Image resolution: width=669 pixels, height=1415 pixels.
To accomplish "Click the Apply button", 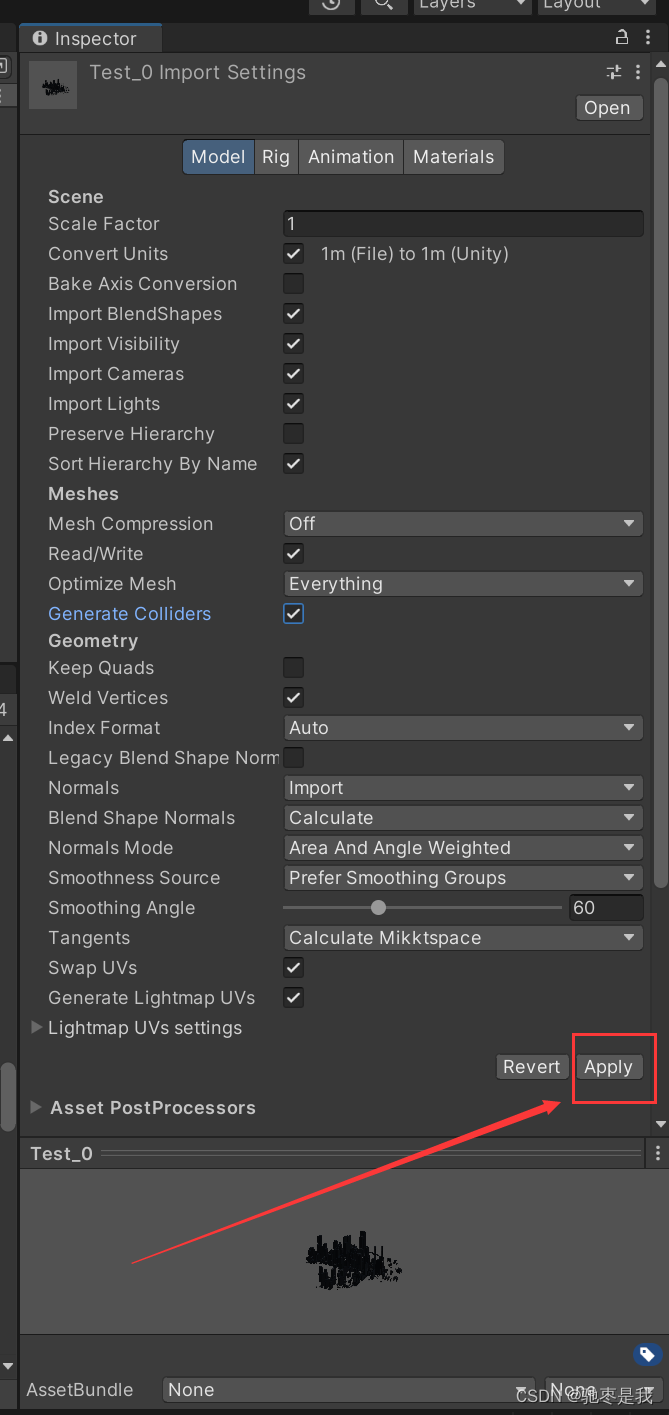I will tap(608, 1066).
